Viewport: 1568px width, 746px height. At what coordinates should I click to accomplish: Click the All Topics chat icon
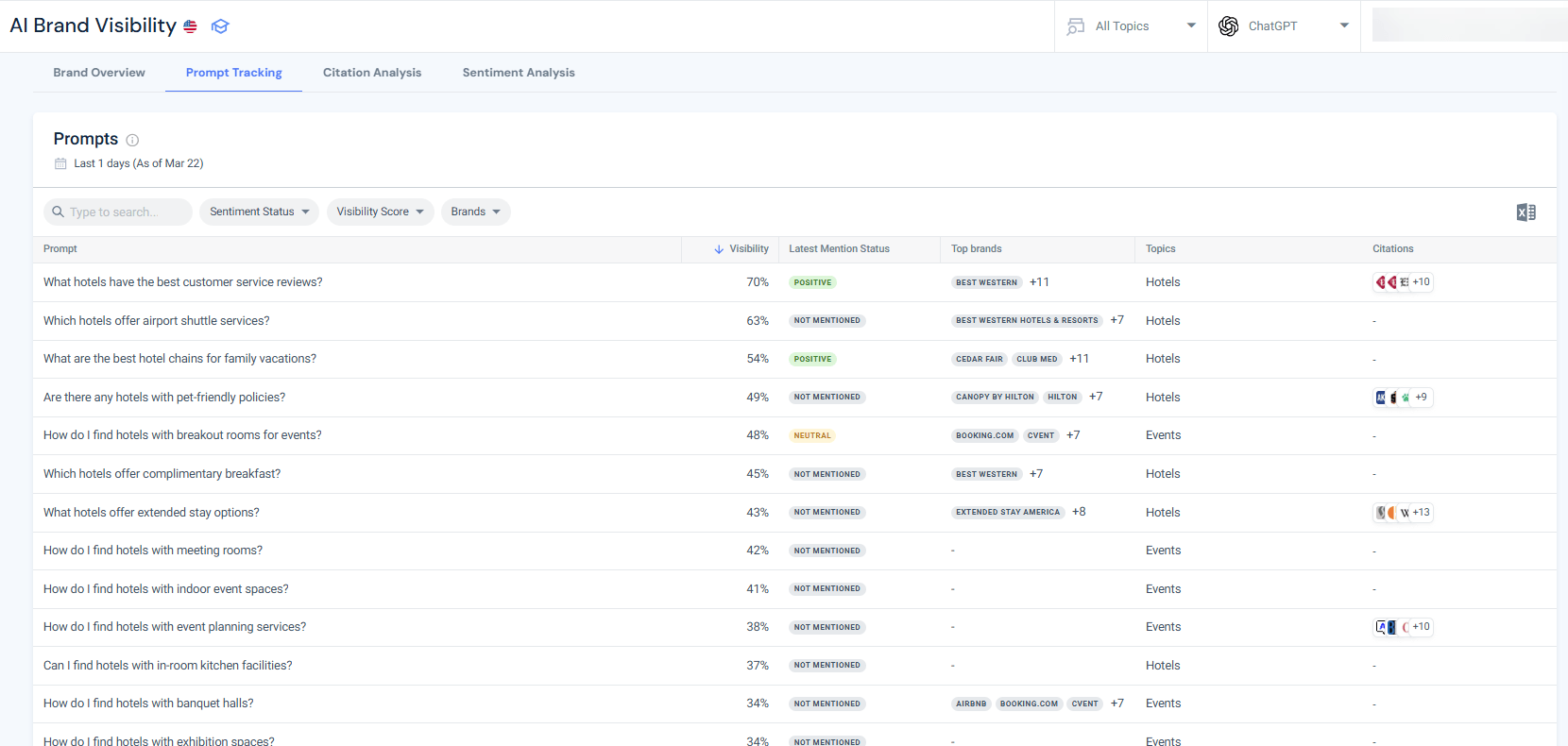tap(1076, 26)
